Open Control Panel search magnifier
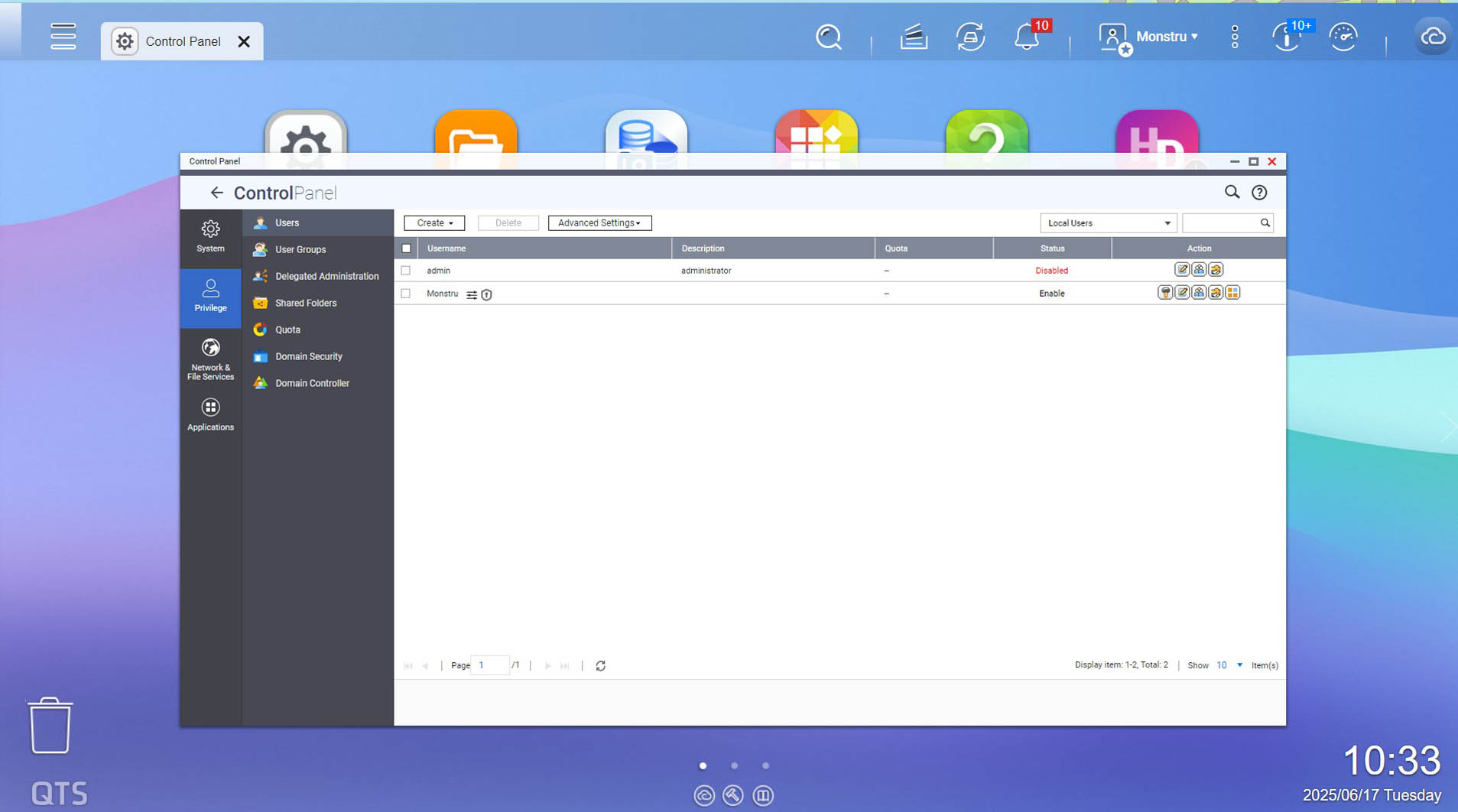This screenshot has width=1458, height=812. click(x=1232, y=192)
